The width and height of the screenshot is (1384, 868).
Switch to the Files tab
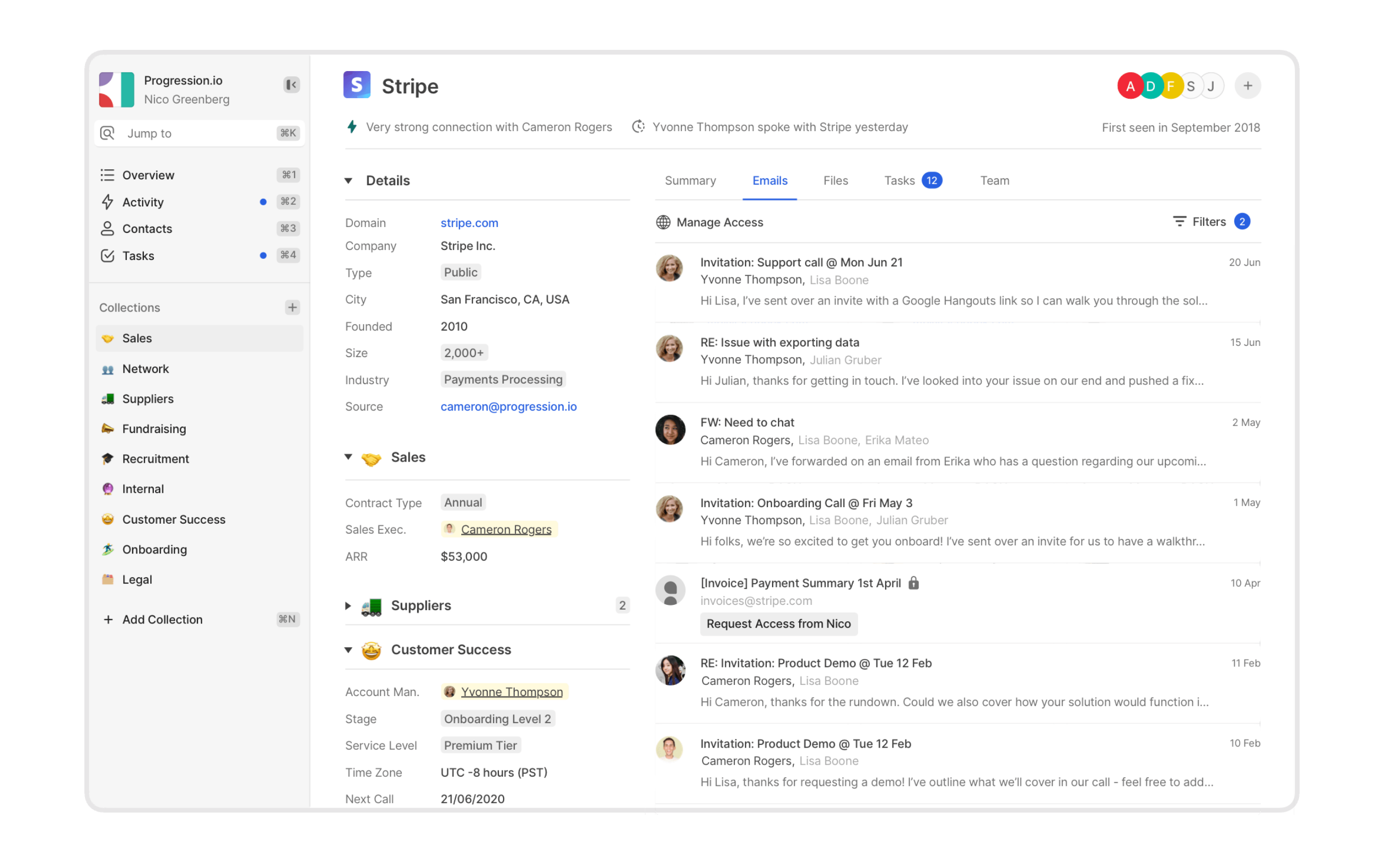835,180
